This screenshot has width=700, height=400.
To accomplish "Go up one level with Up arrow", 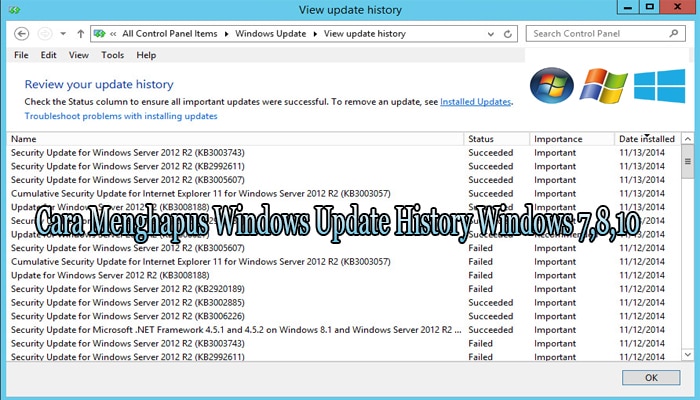I will (80, 33).
